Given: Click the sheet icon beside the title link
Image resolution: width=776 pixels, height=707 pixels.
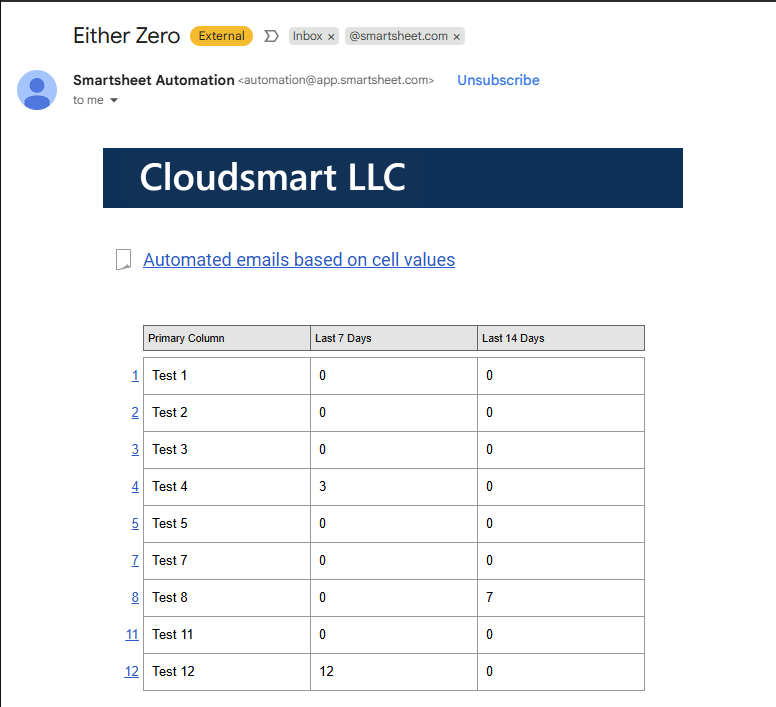Looking at the screenshot, I should coord(123,260).
